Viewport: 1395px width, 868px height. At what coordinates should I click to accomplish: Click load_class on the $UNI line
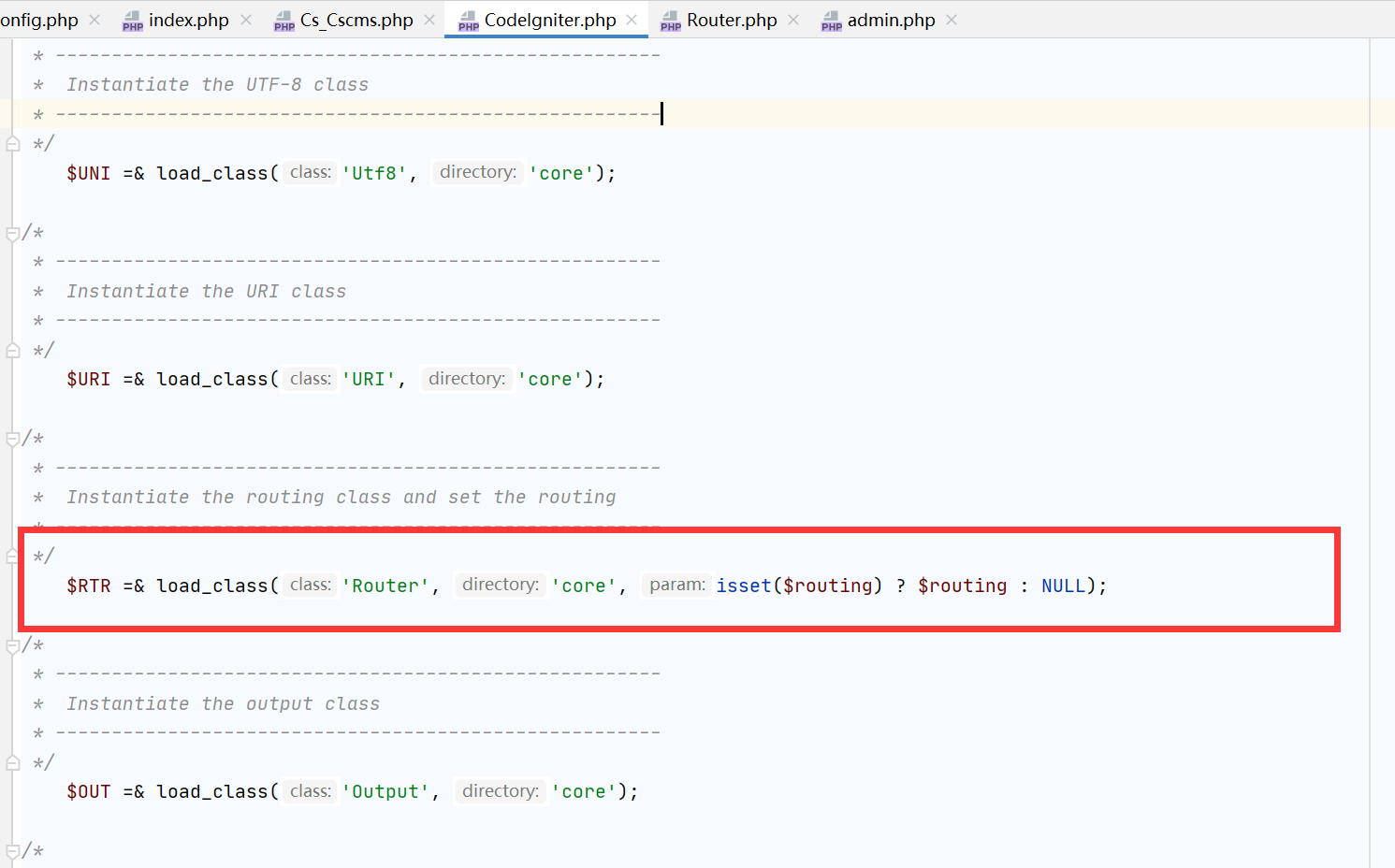click(x=212, y=173)
